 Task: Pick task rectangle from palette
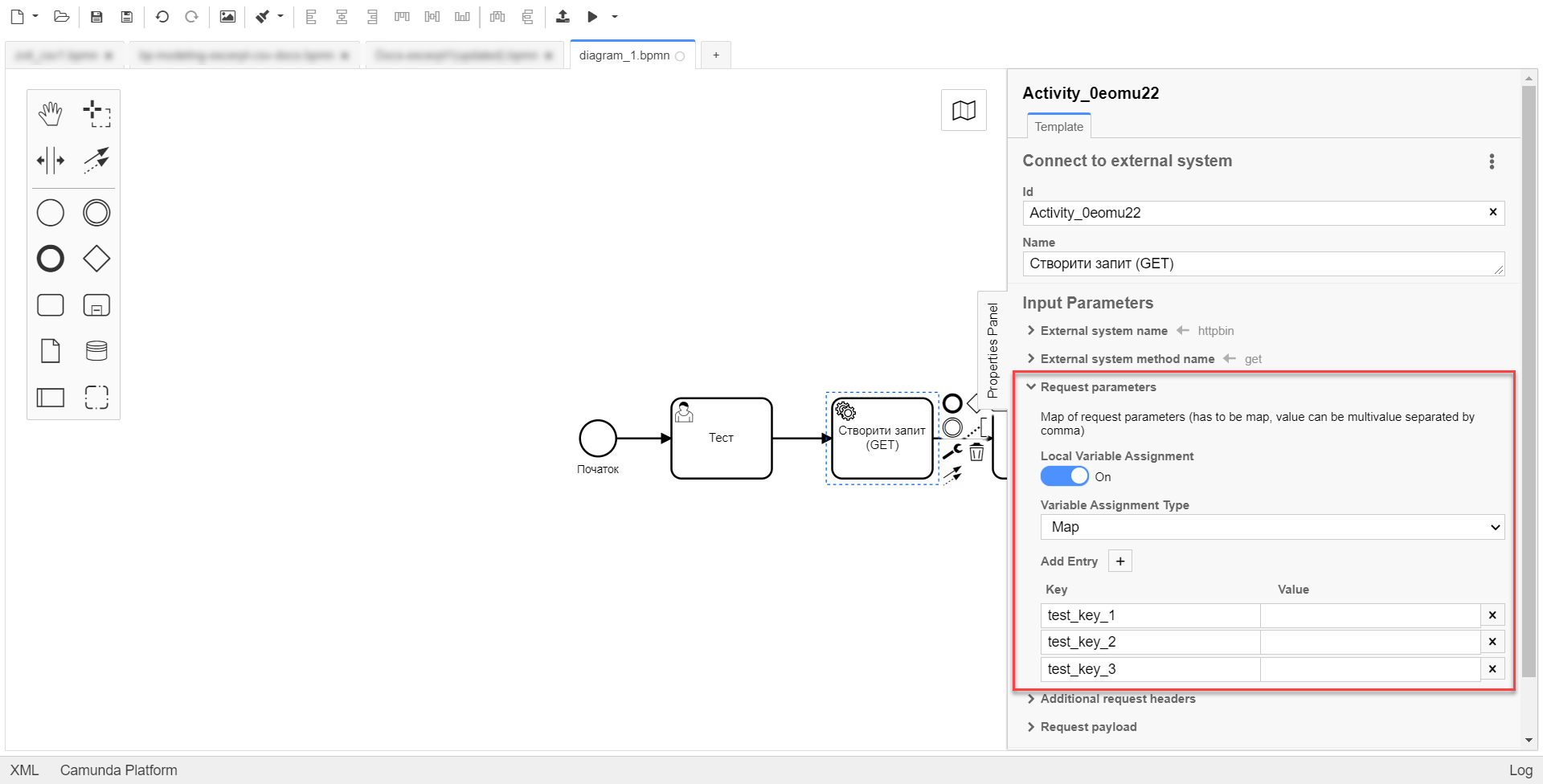point(51,305)
